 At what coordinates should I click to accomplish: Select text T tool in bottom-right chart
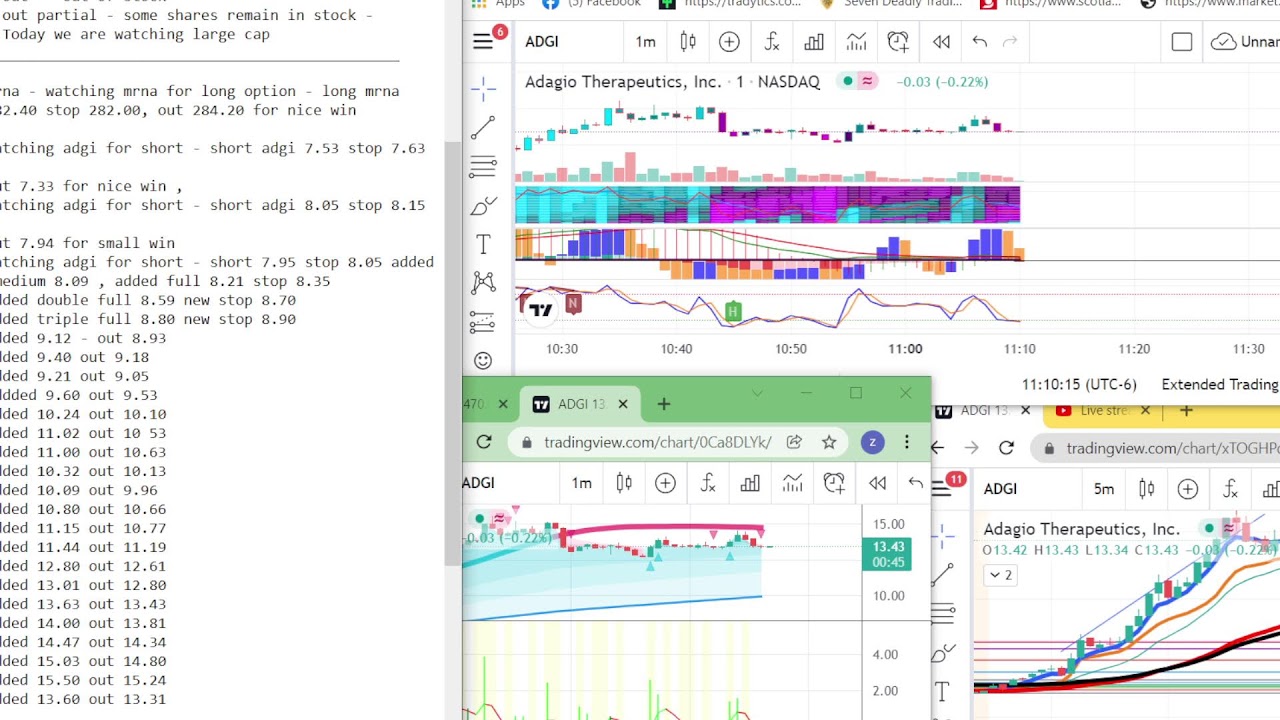coord(942,691)
